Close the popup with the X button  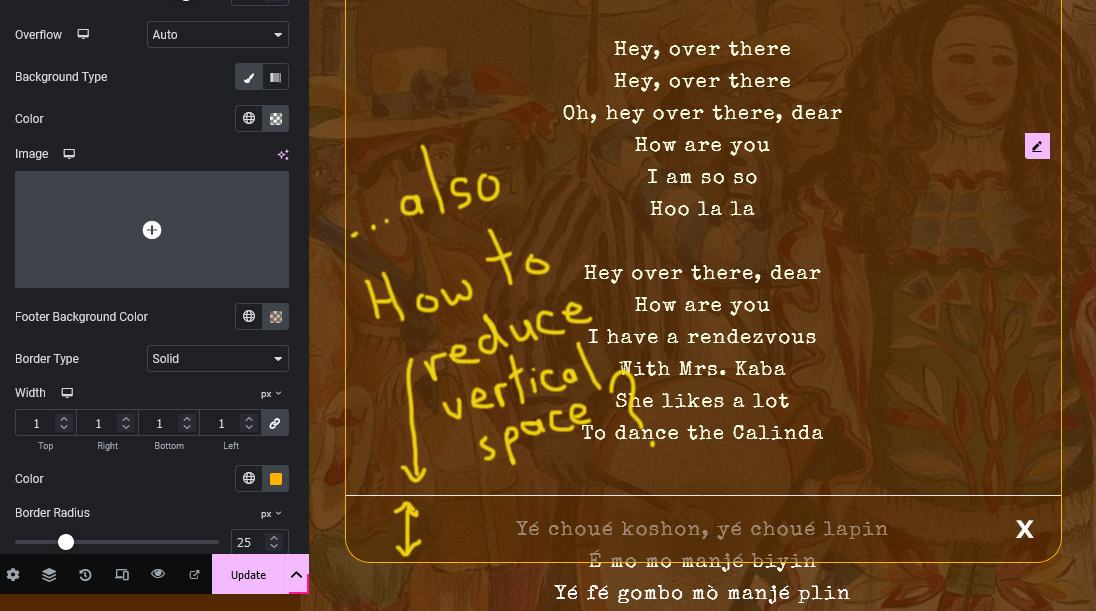[1025, 529]
